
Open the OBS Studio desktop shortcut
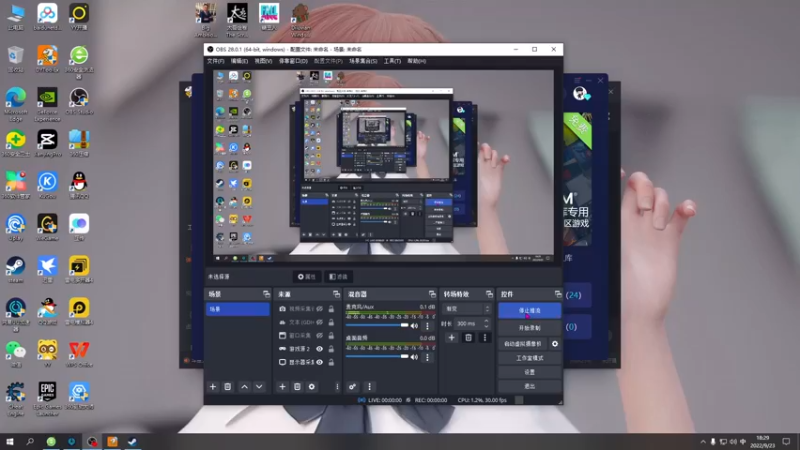79,101
